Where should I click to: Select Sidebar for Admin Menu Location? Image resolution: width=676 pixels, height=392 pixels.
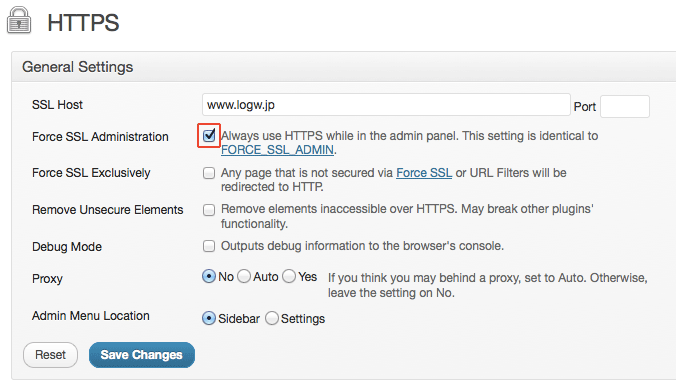209,318
